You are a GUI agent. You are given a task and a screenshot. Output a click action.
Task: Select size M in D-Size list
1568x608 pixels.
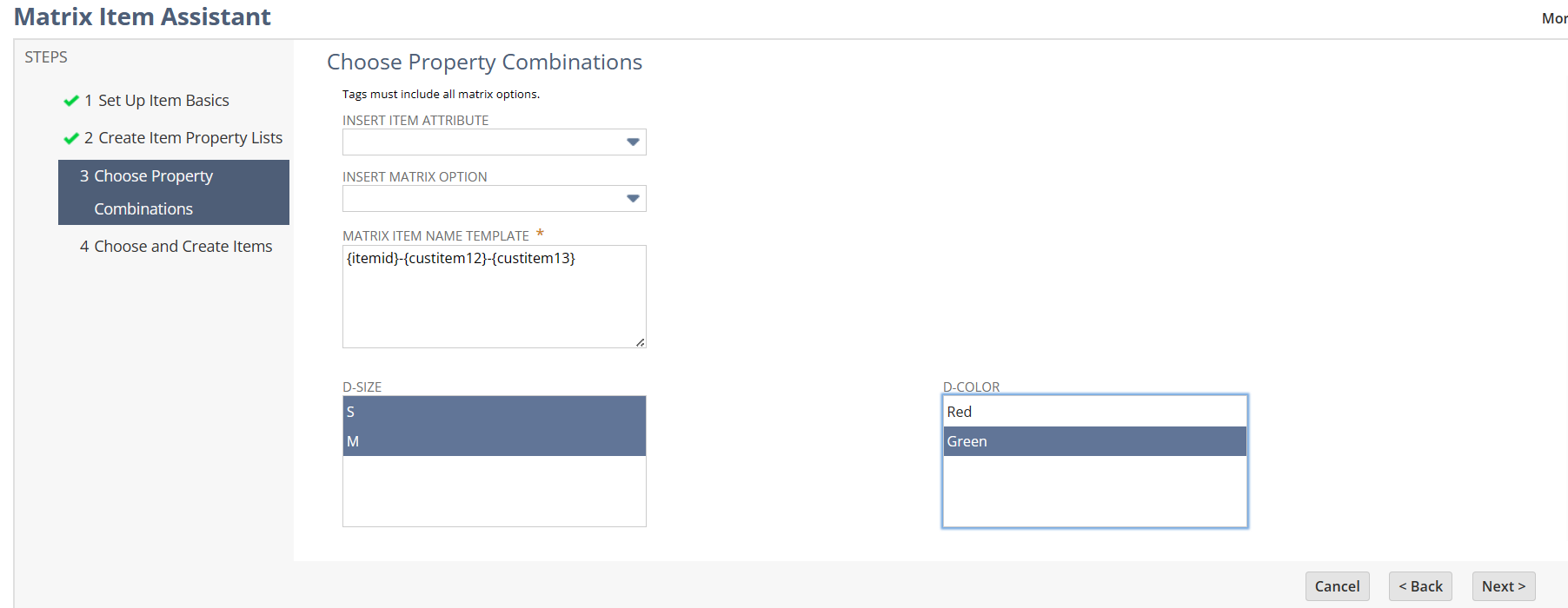coord(494,441)
